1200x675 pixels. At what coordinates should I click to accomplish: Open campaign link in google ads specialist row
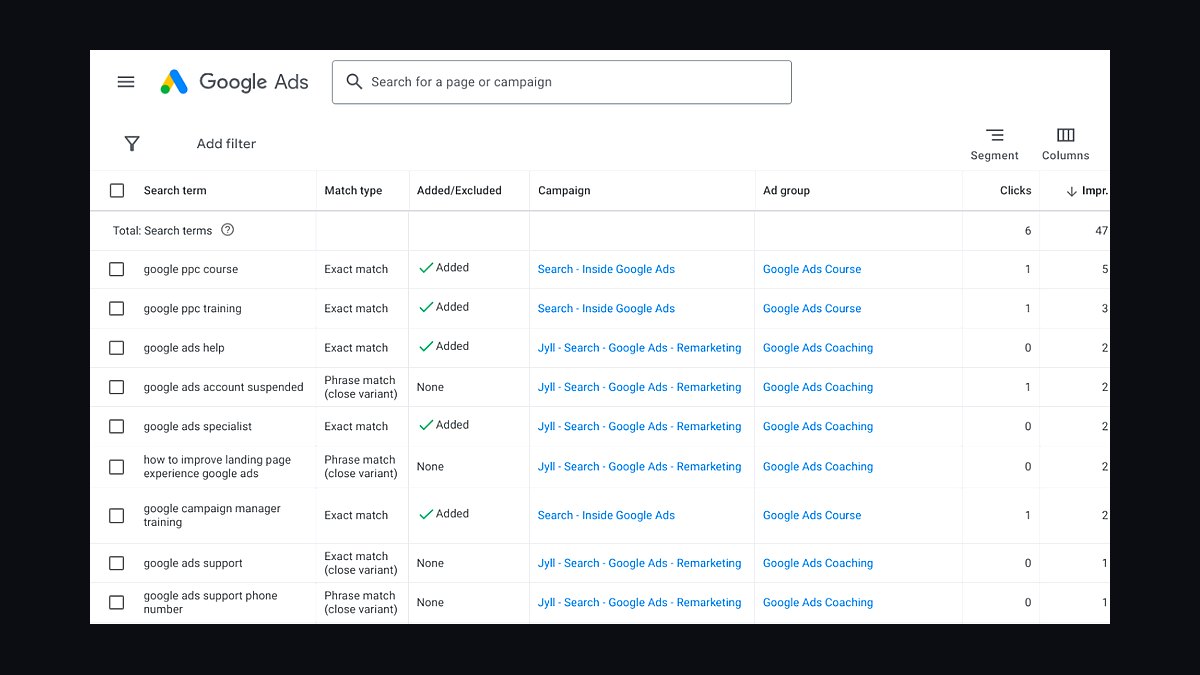[640, 426]
